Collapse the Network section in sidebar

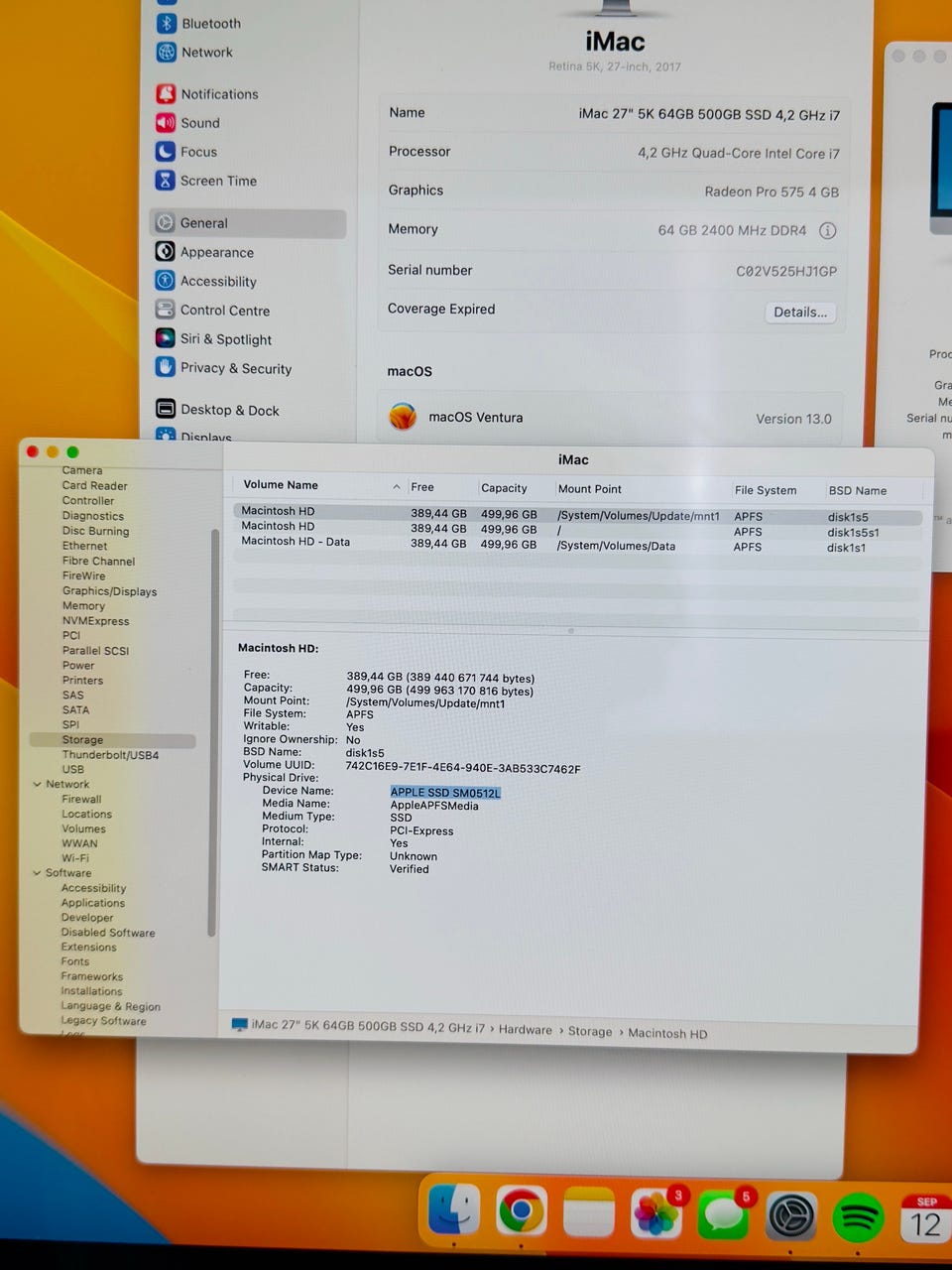[37, 784]
